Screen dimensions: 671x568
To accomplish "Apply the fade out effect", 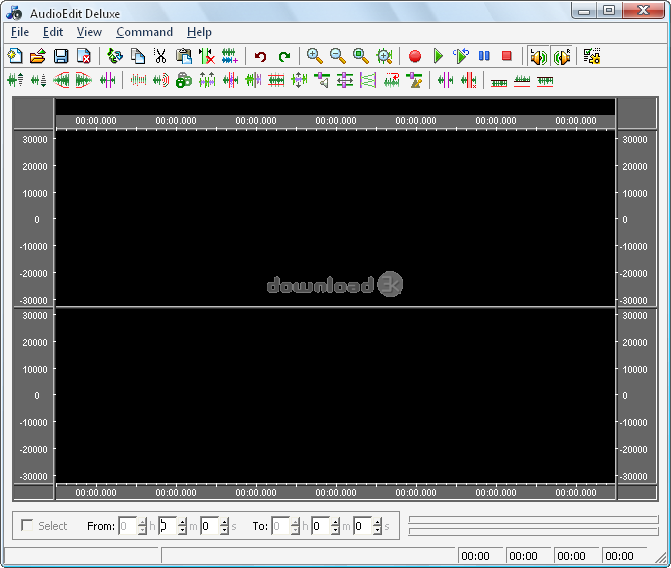I will click(84, 80).
